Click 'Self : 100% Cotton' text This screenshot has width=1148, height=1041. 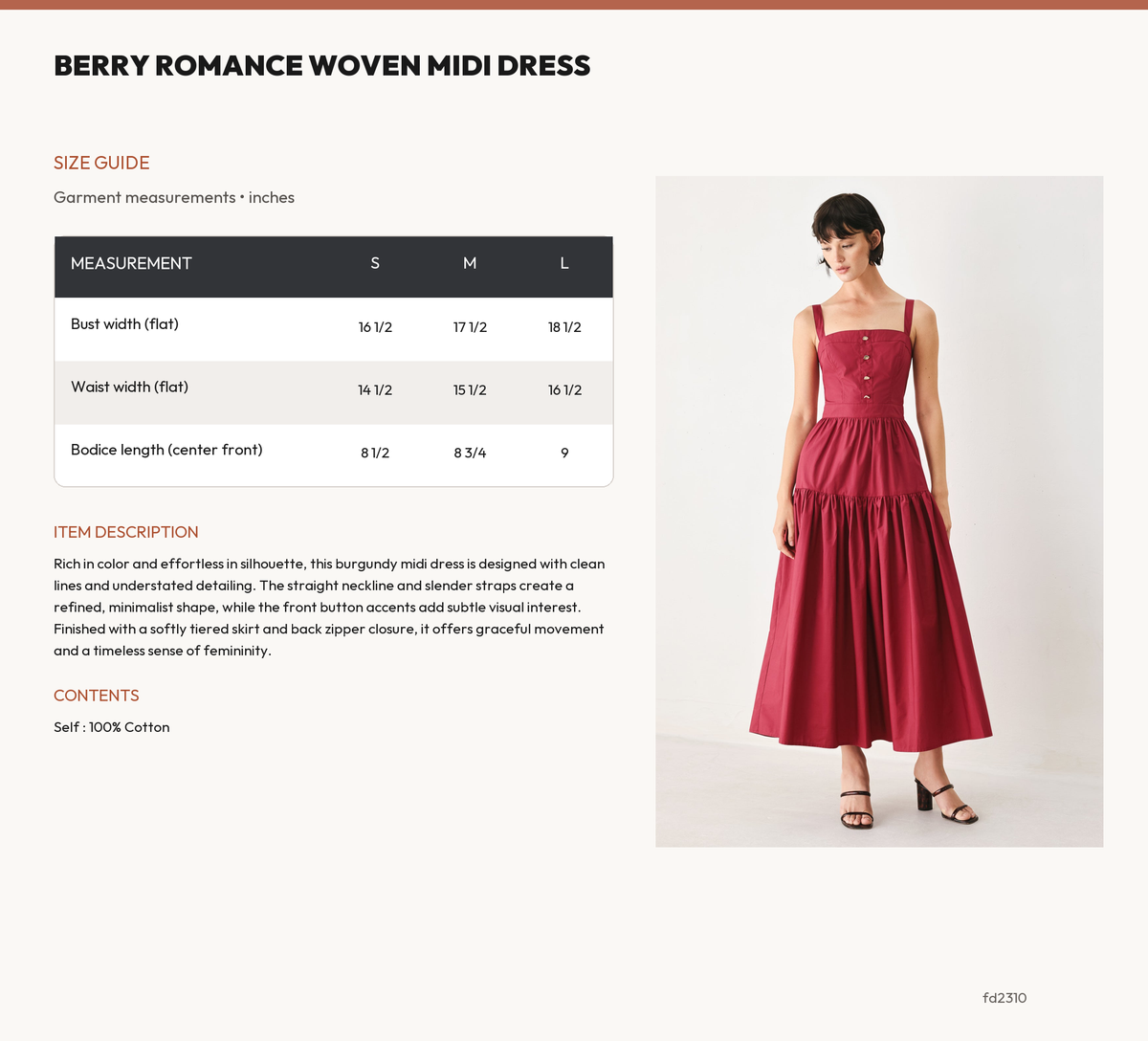click(112, 727)
